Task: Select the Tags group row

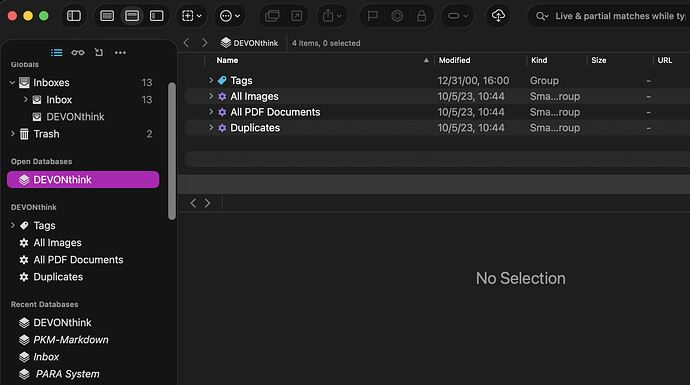Action: (x=437, y=81)
